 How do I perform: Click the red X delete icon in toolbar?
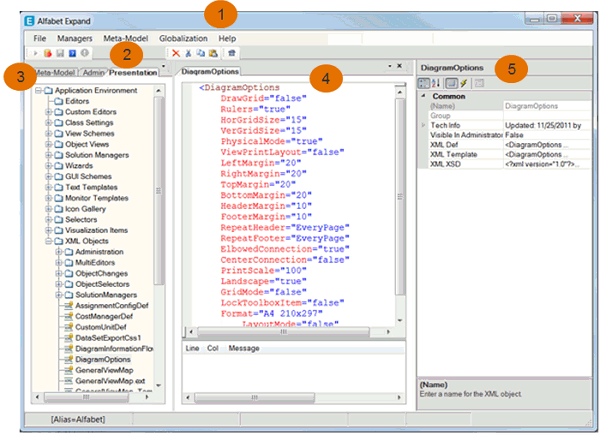pyautogui.click(x=177, y=52)
